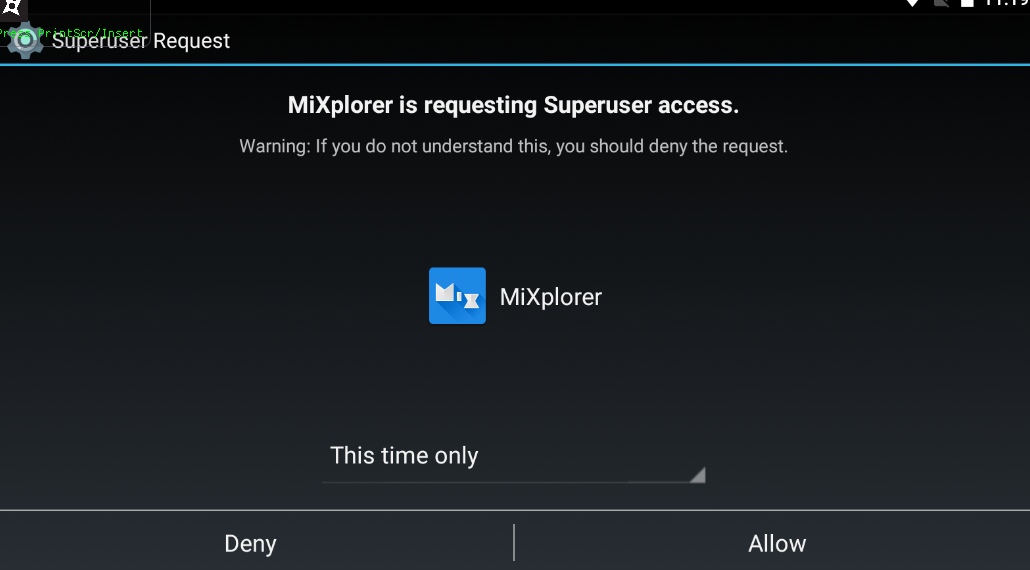Screen dimensions: 1030x570
Task: Deny the Superuser request
Action: pyautogui.click(x=250, y=543)
